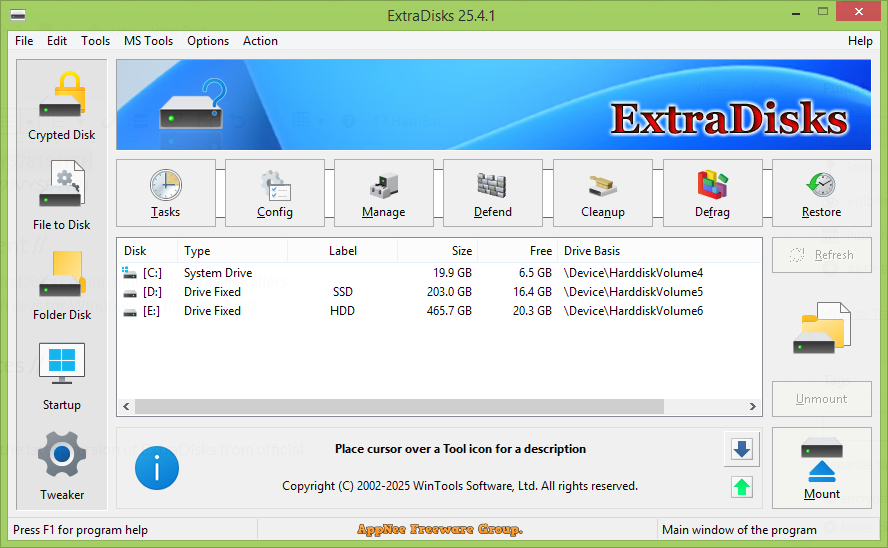Open the Action menu
Screen dimensions: 888x548
(x=260, y=41)
